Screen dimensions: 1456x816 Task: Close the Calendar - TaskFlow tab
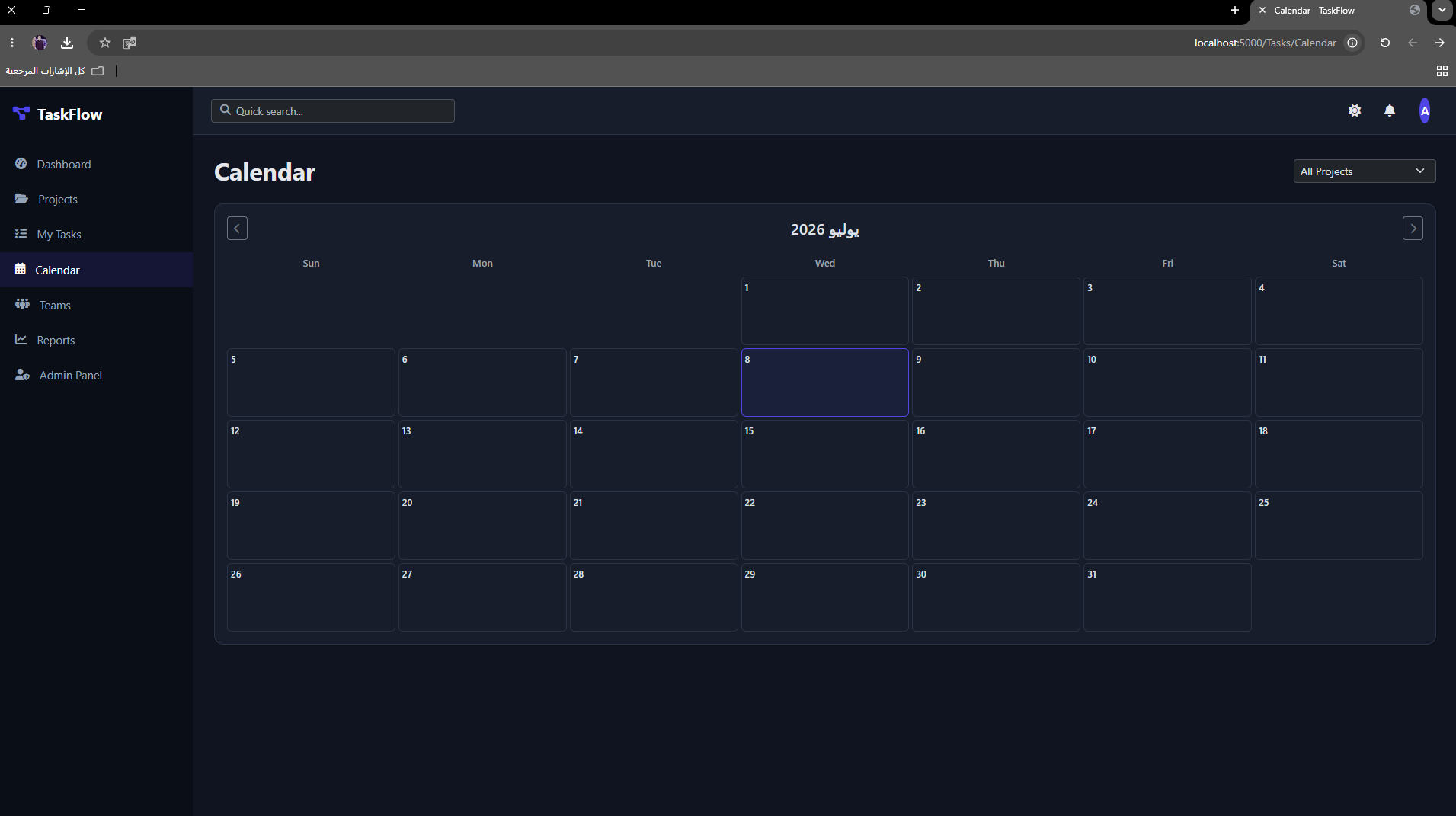[x=1262, y=11]
